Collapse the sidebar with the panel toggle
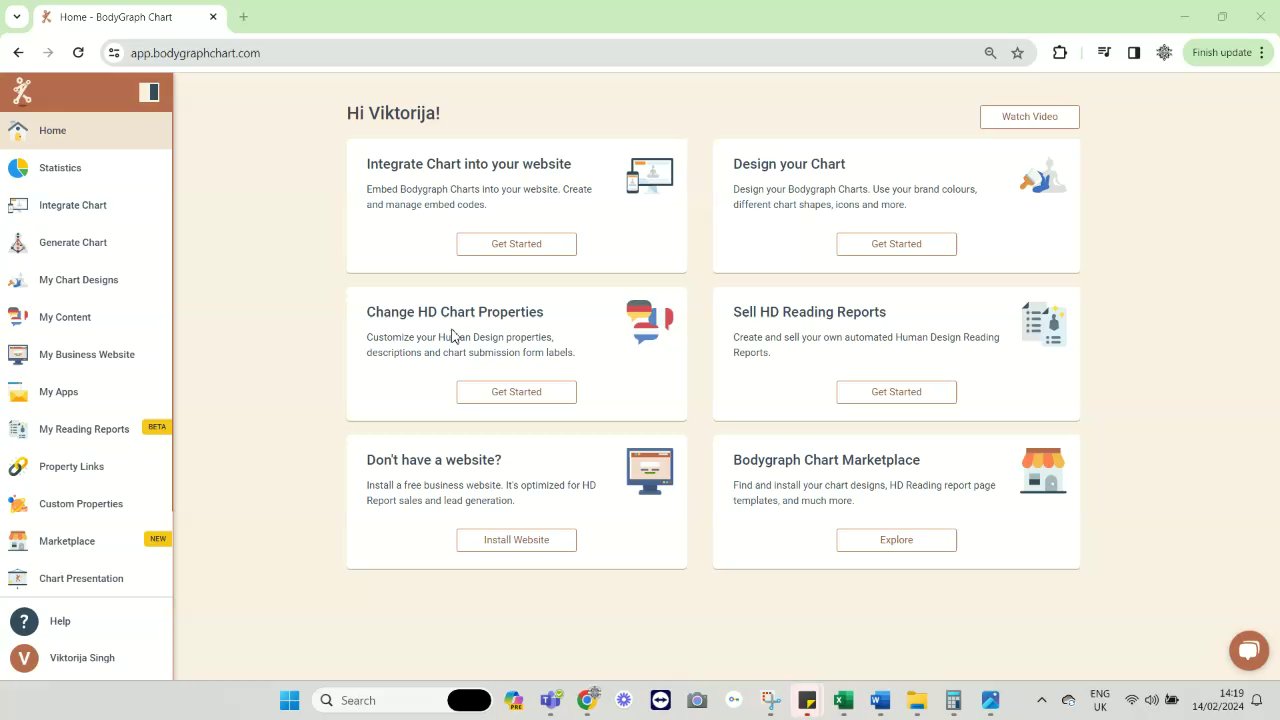This screenshot has width=1280, height=720. click(x=149, y=92)
